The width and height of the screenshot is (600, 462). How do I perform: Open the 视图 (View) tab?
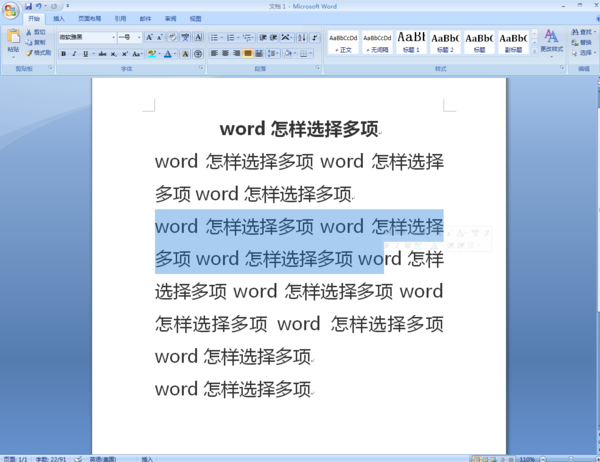[x=196, y=18]
